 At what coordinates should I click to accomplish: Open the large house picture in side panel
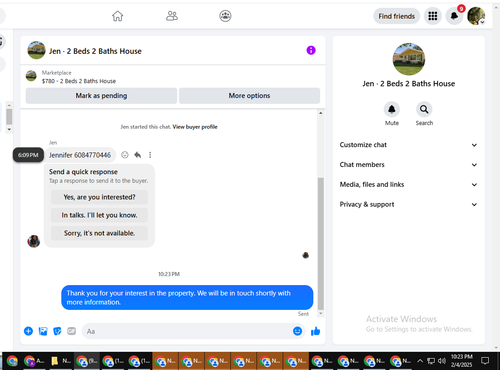(x=409, y=59)
